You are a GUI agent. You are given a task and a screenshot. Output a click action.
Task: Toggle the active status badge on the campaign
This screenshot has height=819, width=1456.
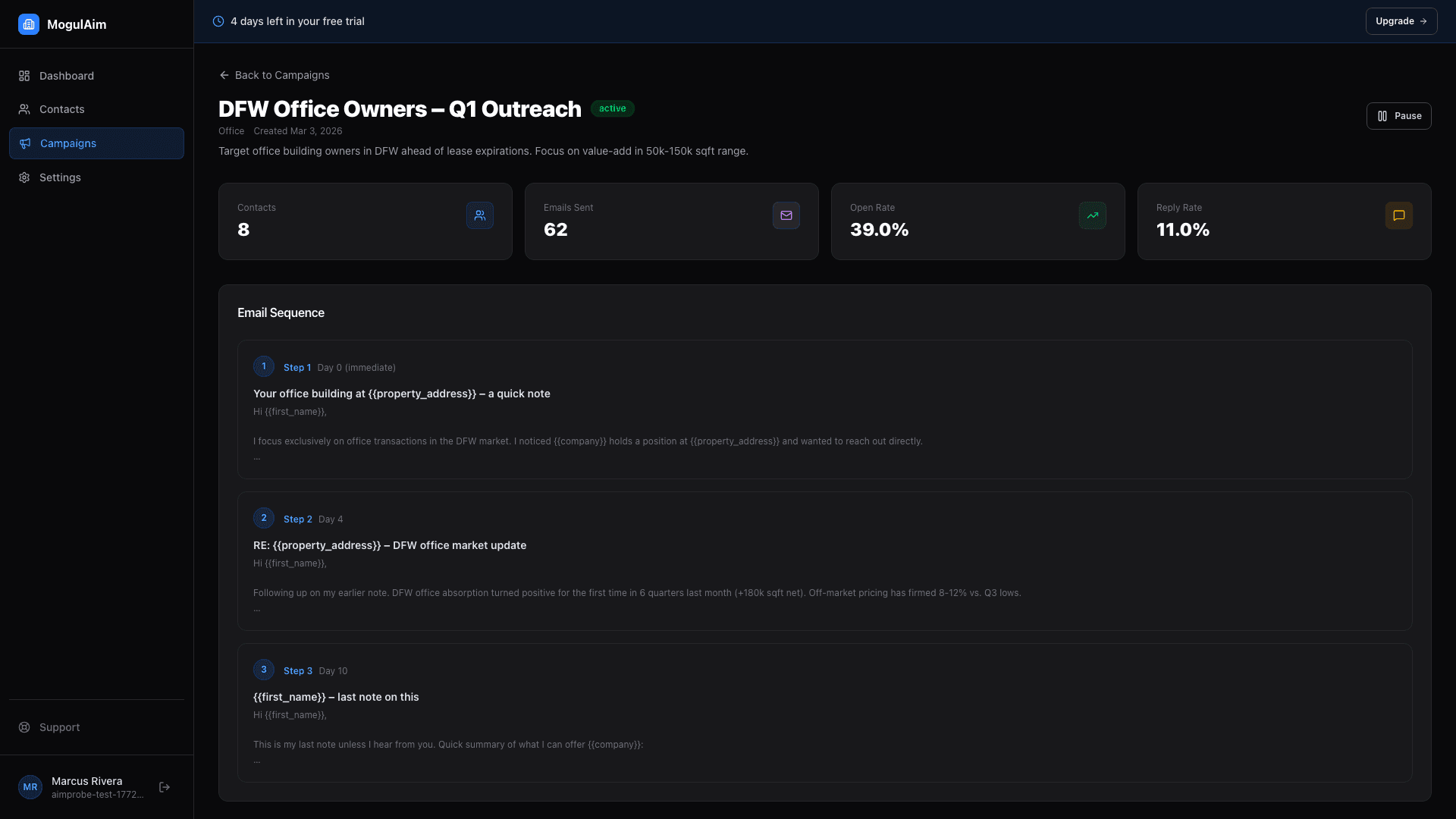click(x=613, y=108)
